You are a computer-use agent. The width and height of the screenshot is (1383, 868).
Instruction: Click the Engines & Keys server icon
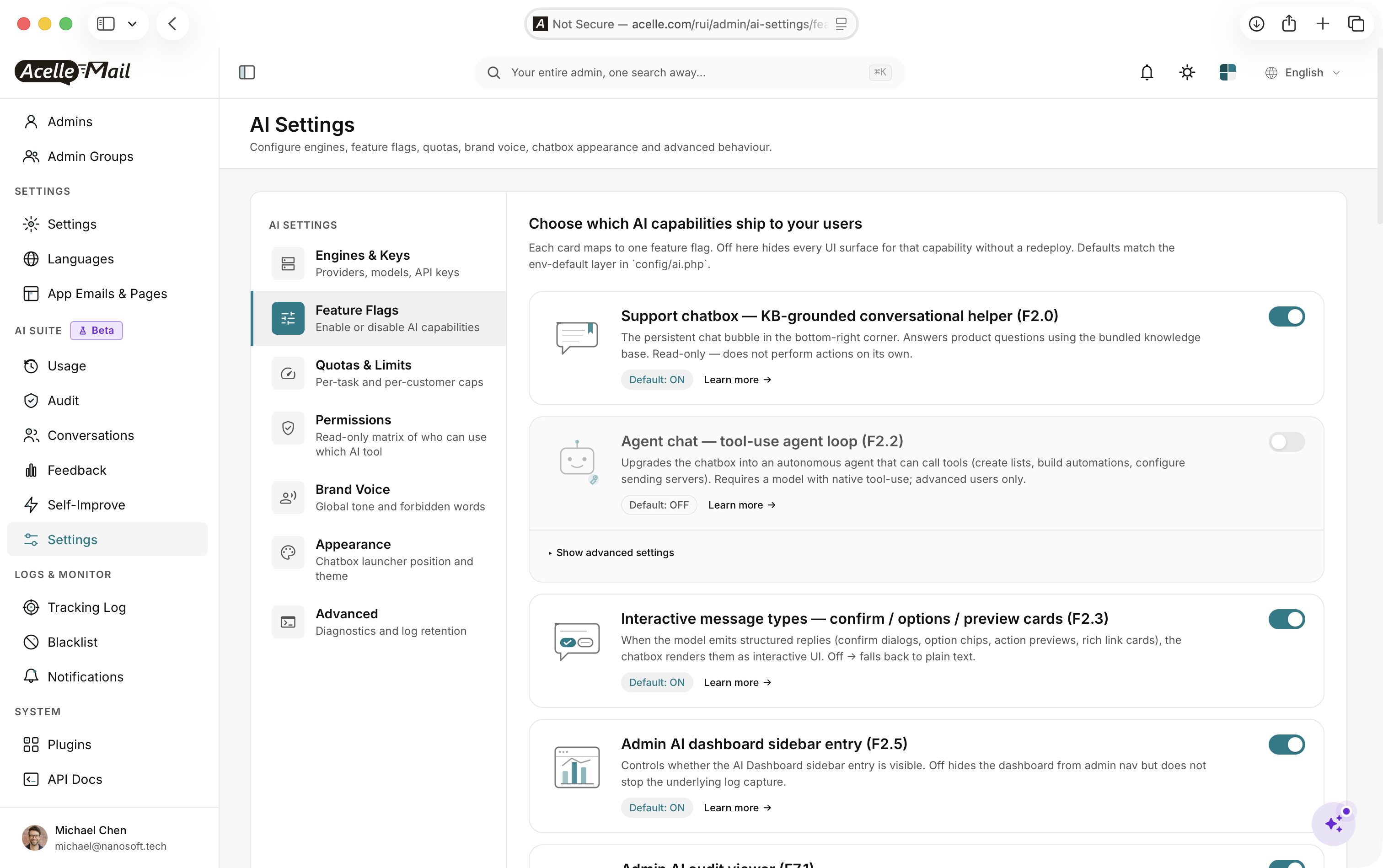pos(288,263)
